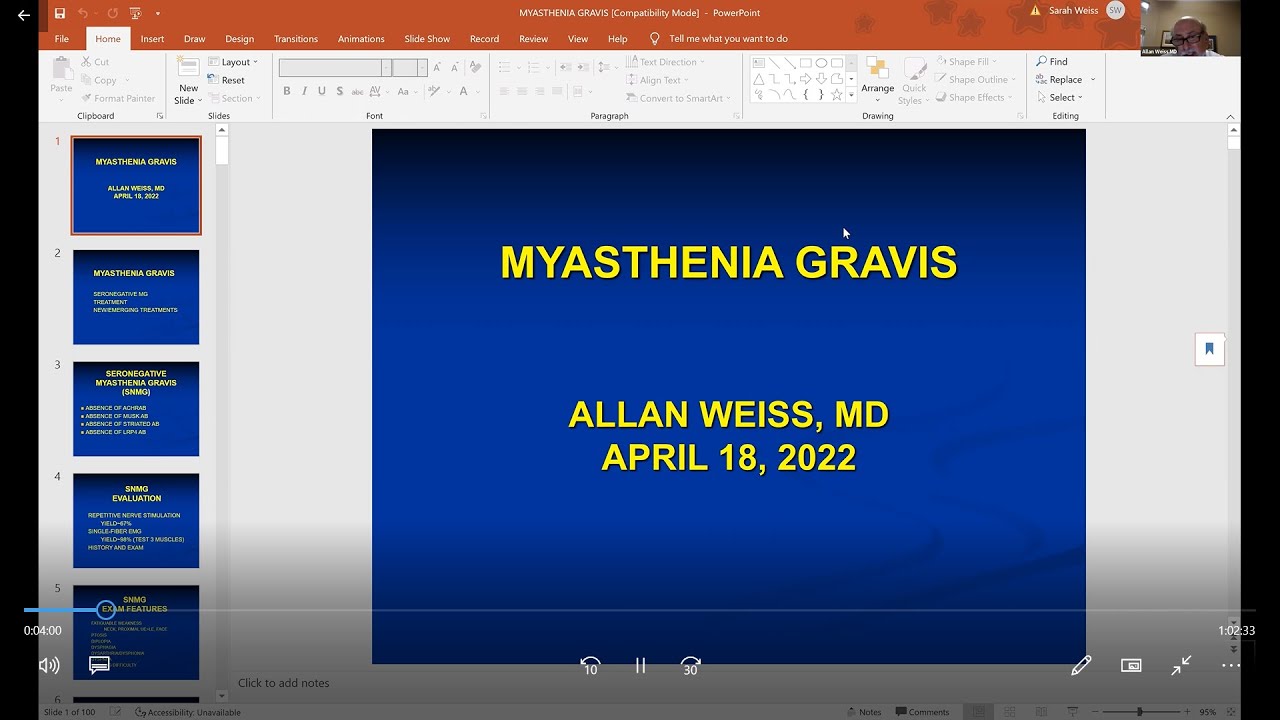Open the font size combo box
Viewport: 1280px width, 720px height.
tap(410, 68)
